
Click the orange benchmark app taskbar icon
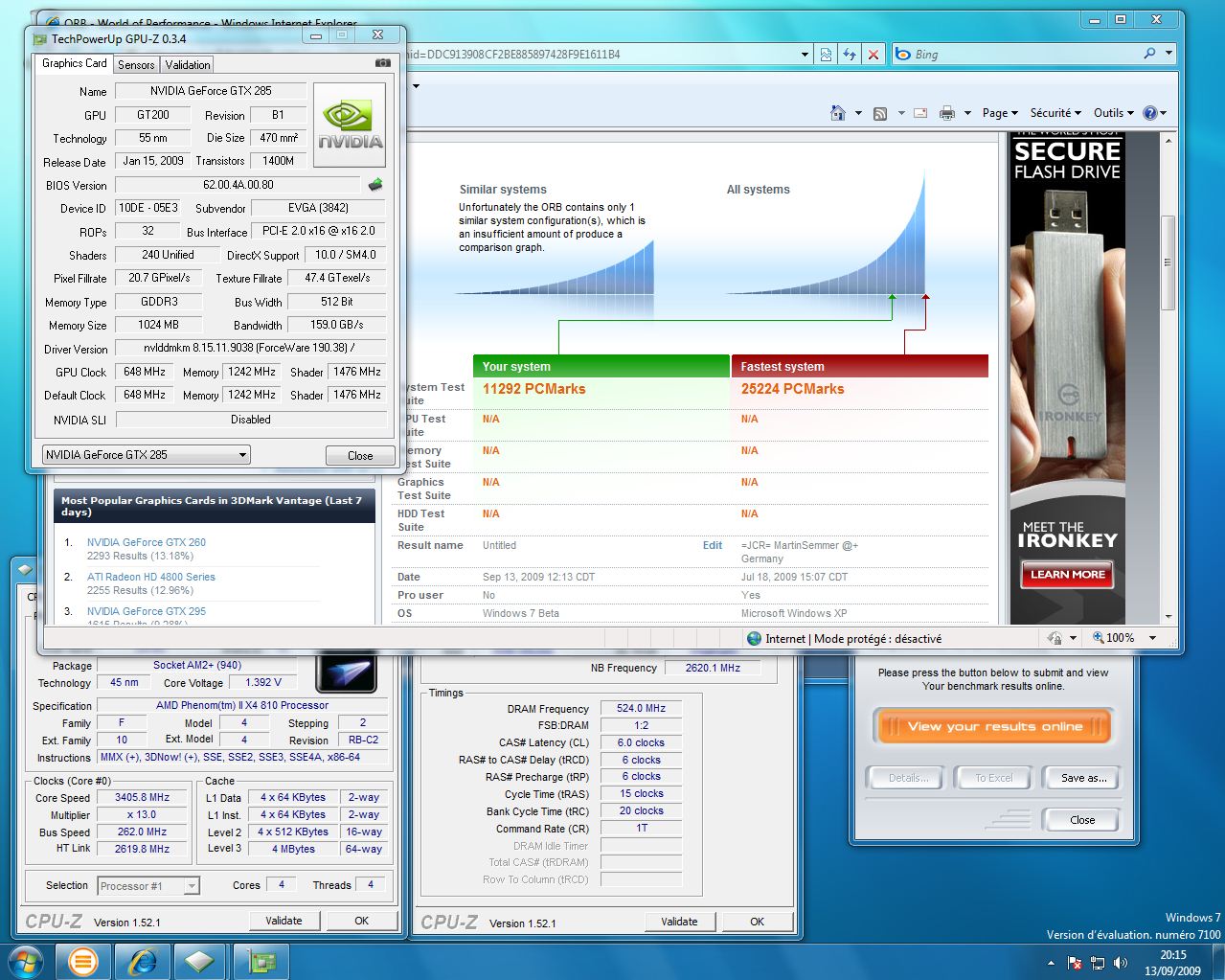[83, 961]
